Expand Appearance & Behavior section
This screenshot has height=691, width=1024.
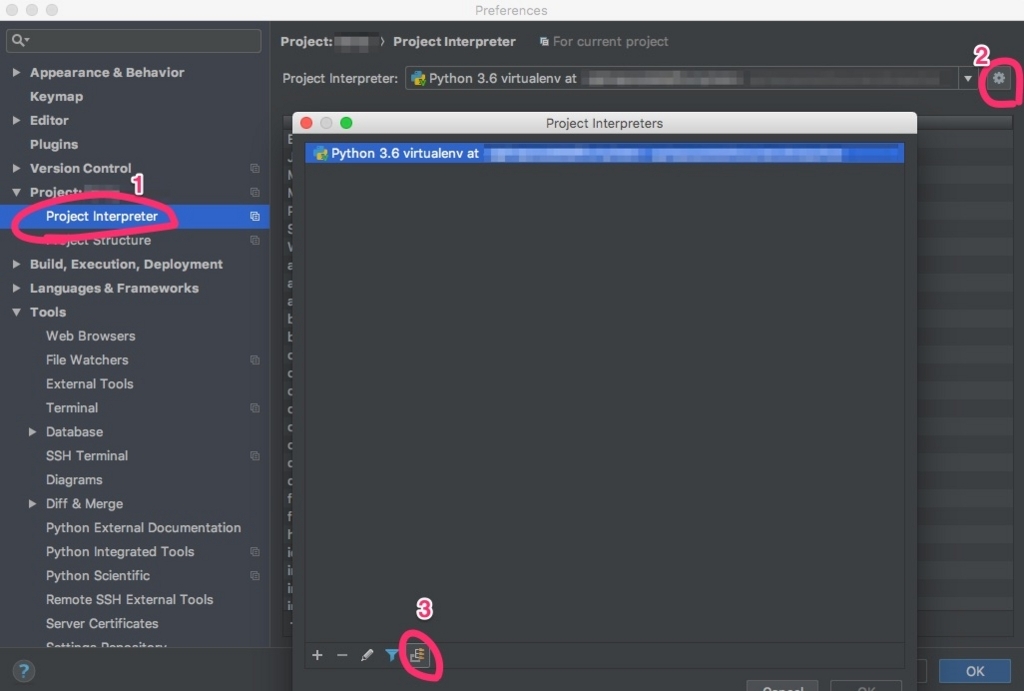tap(16, 72)
